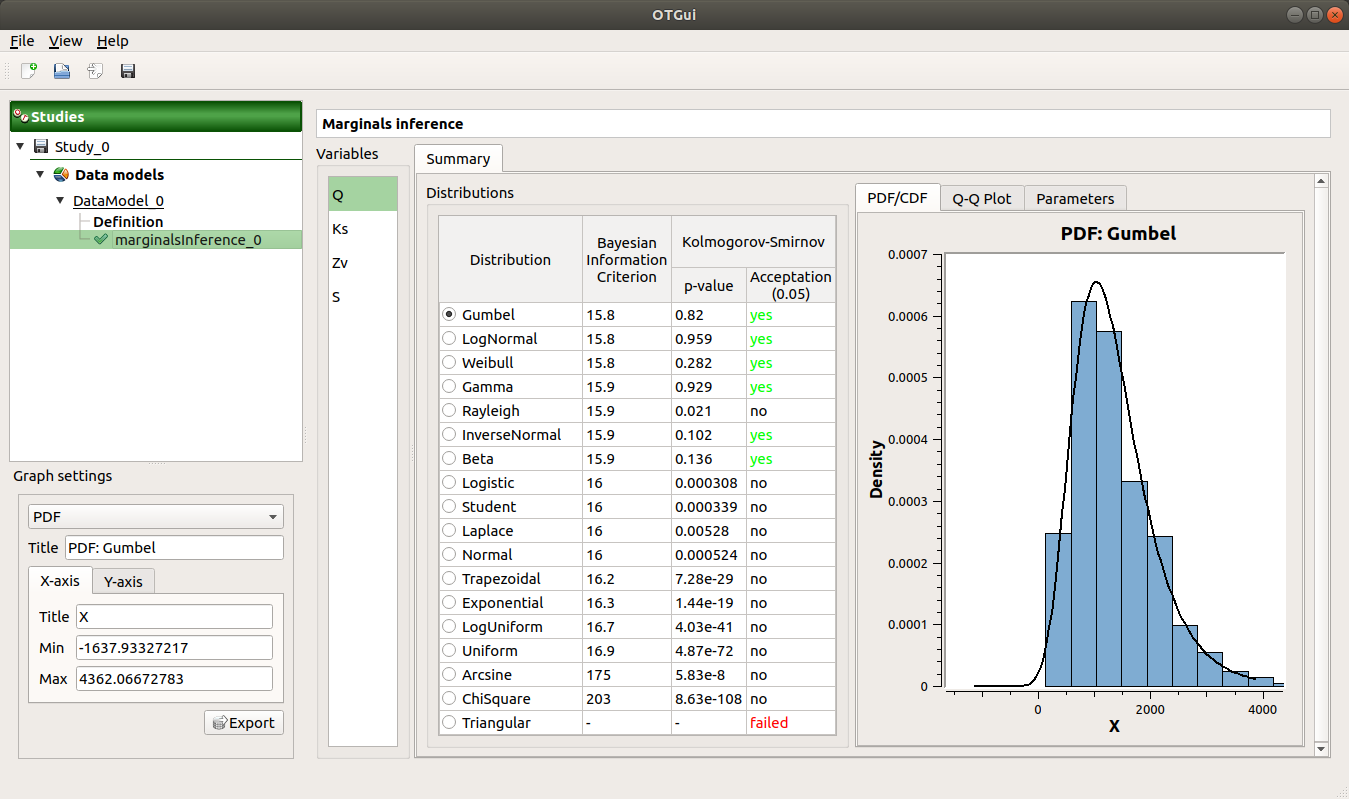Collapse the Study_0 tree node

tap(20, 146)
